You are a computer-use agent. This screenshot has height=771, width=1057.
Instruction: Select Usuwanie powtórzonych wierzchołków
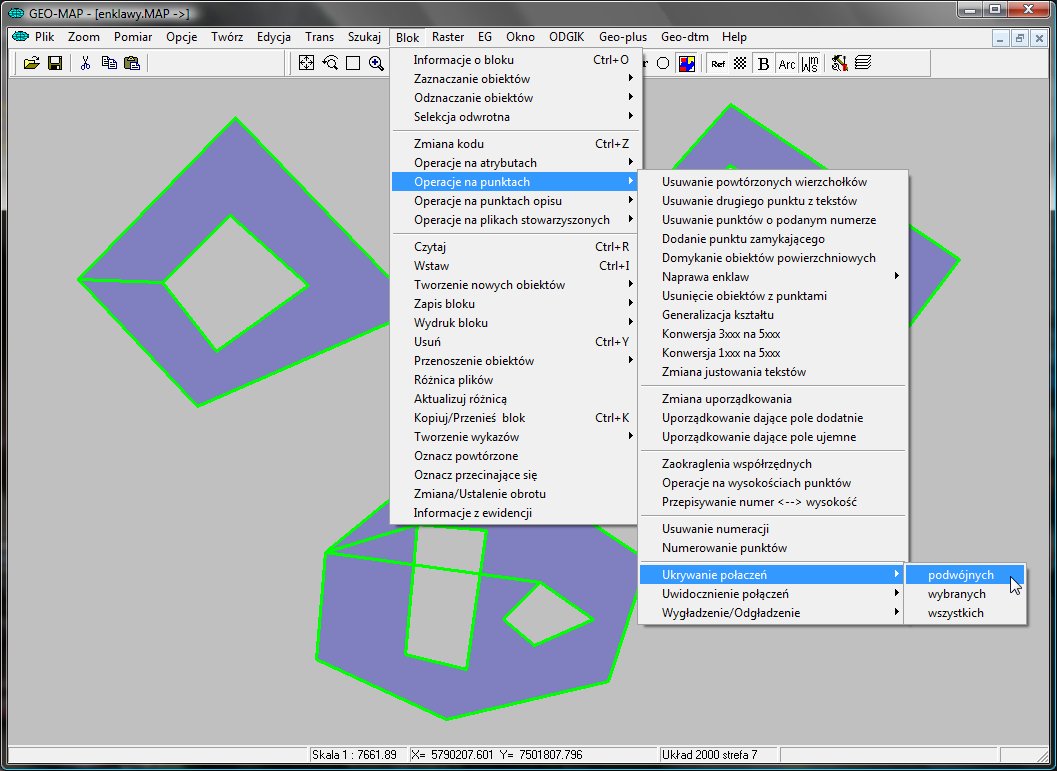[x=773, y=181]
